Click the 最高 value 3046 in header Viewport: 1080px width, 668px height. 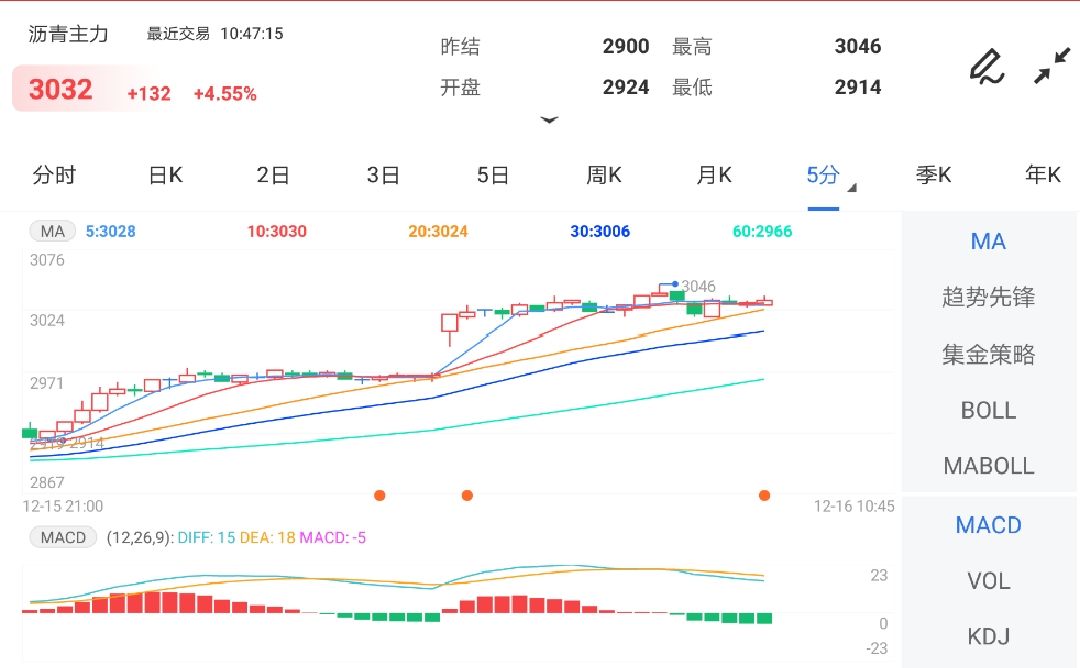858,46
